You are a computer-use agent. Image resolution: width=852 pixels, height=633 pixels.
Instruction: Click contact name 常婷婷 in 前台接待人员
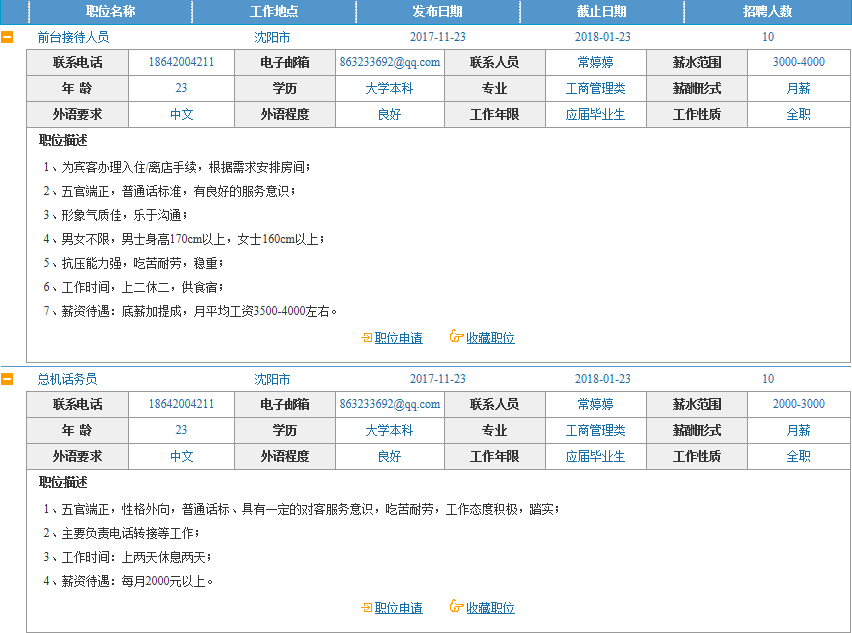pyautogui.click(x=596, y=62)
